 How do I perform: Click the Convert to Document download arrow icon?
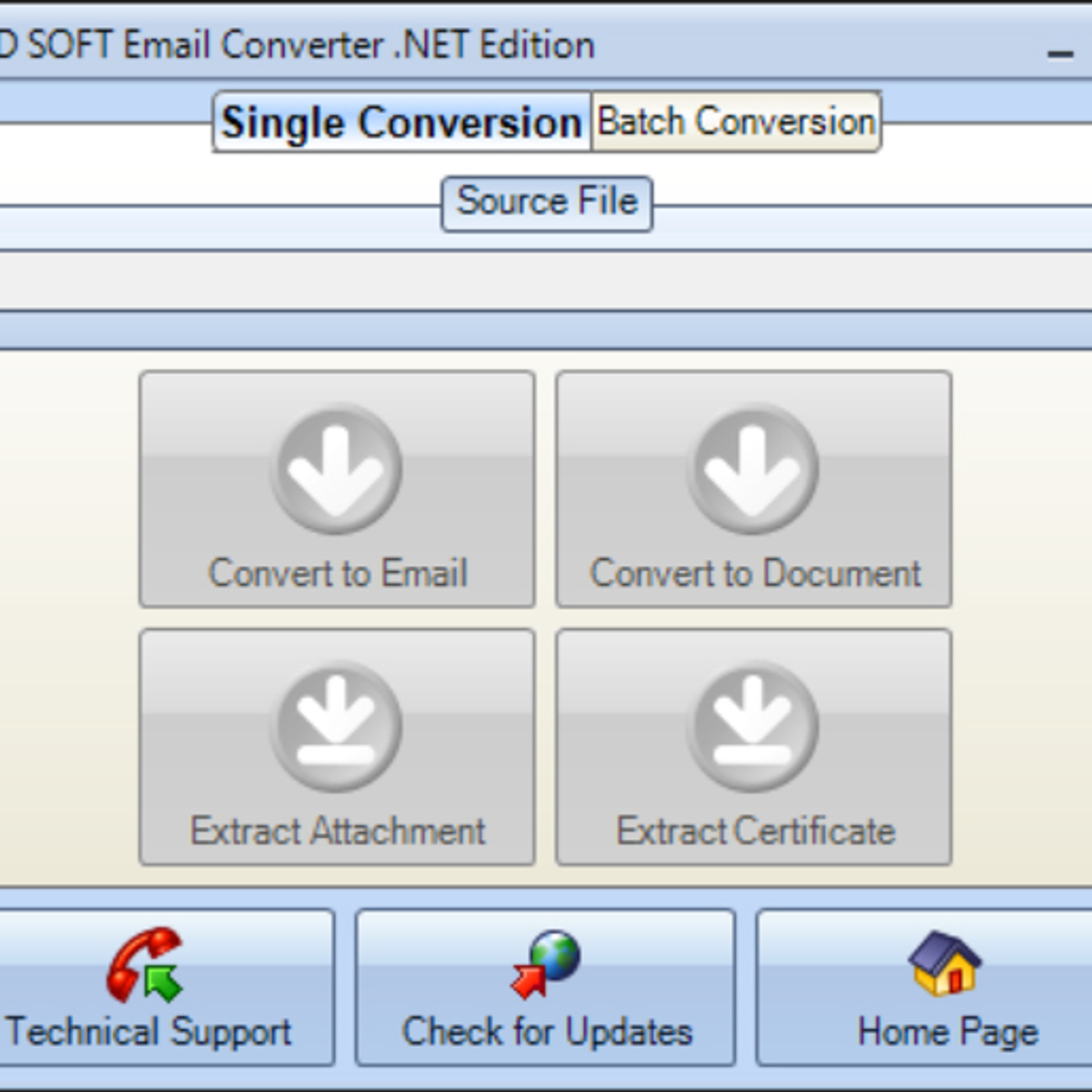coord(753,467)
